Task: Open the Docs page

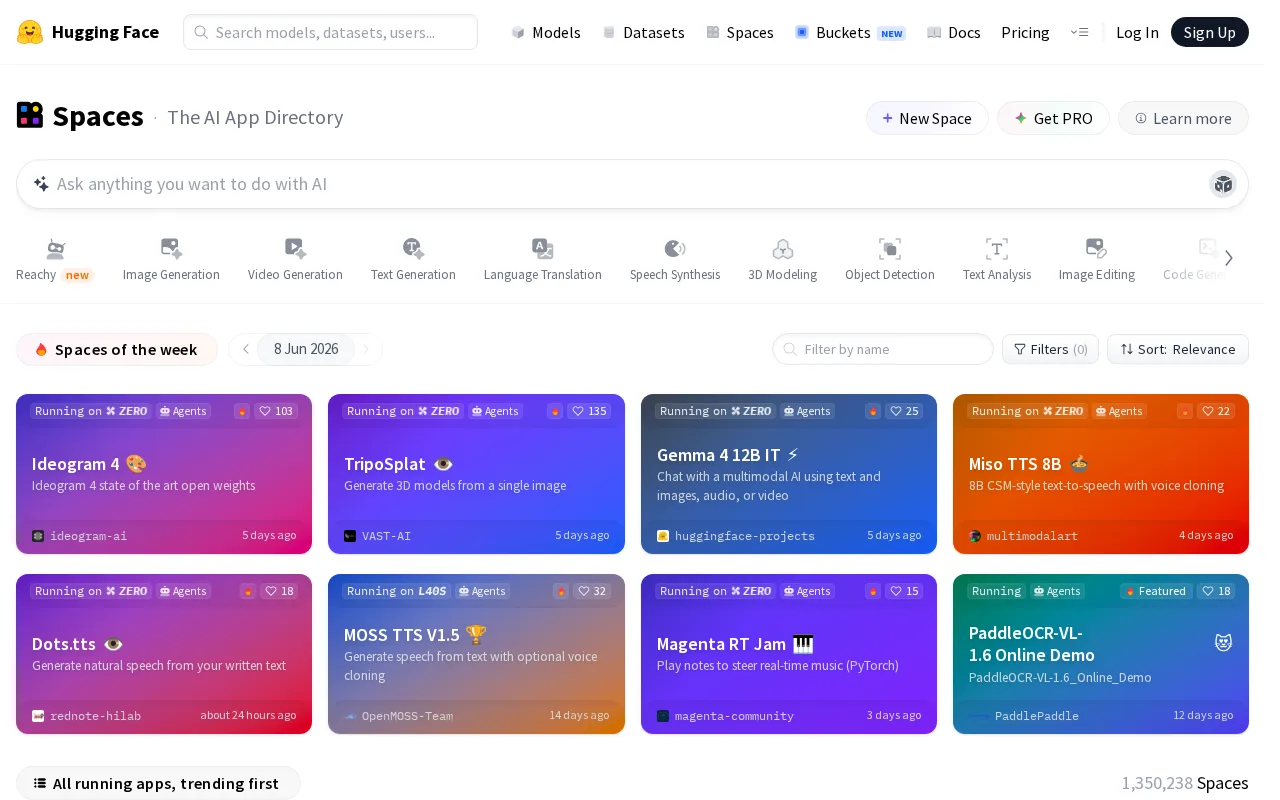Action: pyautogui.click(x=954, y=32)
